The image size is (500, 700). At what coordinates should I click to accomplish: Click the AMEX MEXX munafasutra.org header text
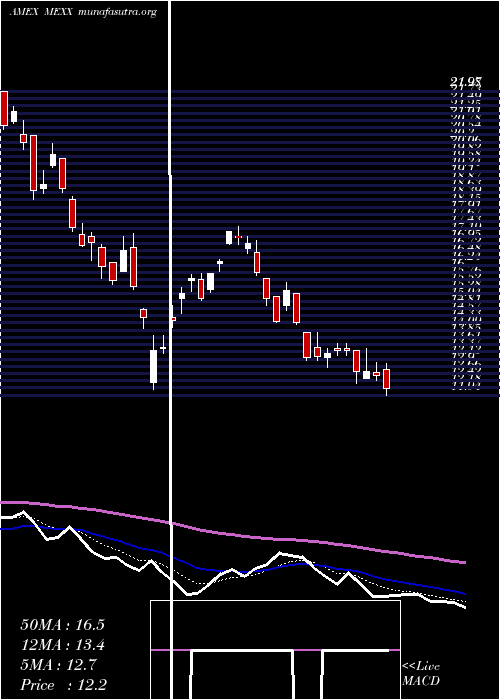pos(83,12)
